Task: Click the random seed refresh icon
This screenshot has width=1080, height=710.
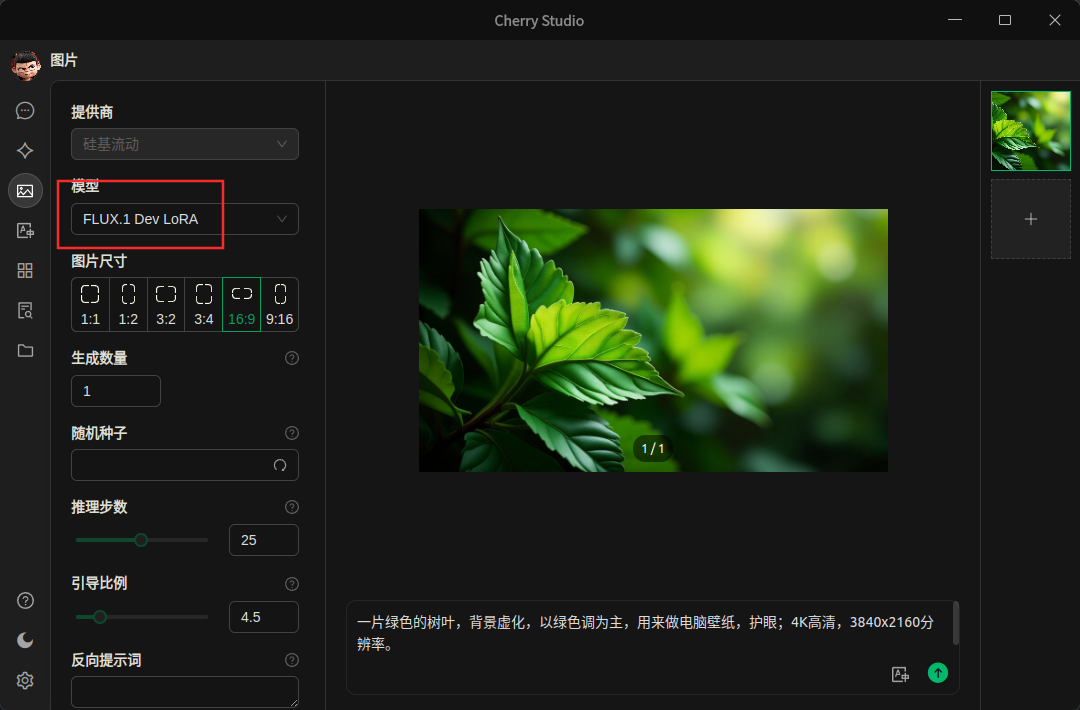Action: (280, 466)
